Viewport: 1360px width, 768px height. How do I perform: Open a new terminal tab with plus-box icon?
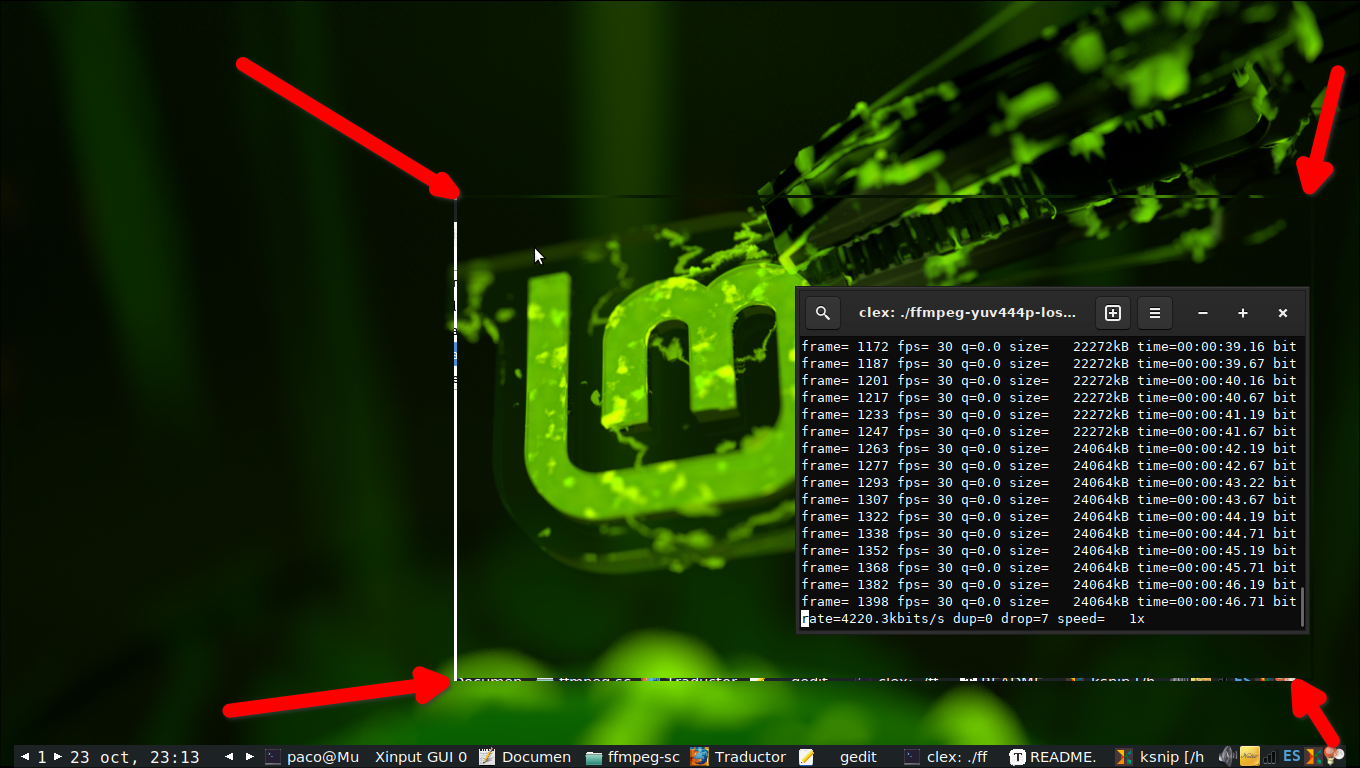pos(1112,313)
